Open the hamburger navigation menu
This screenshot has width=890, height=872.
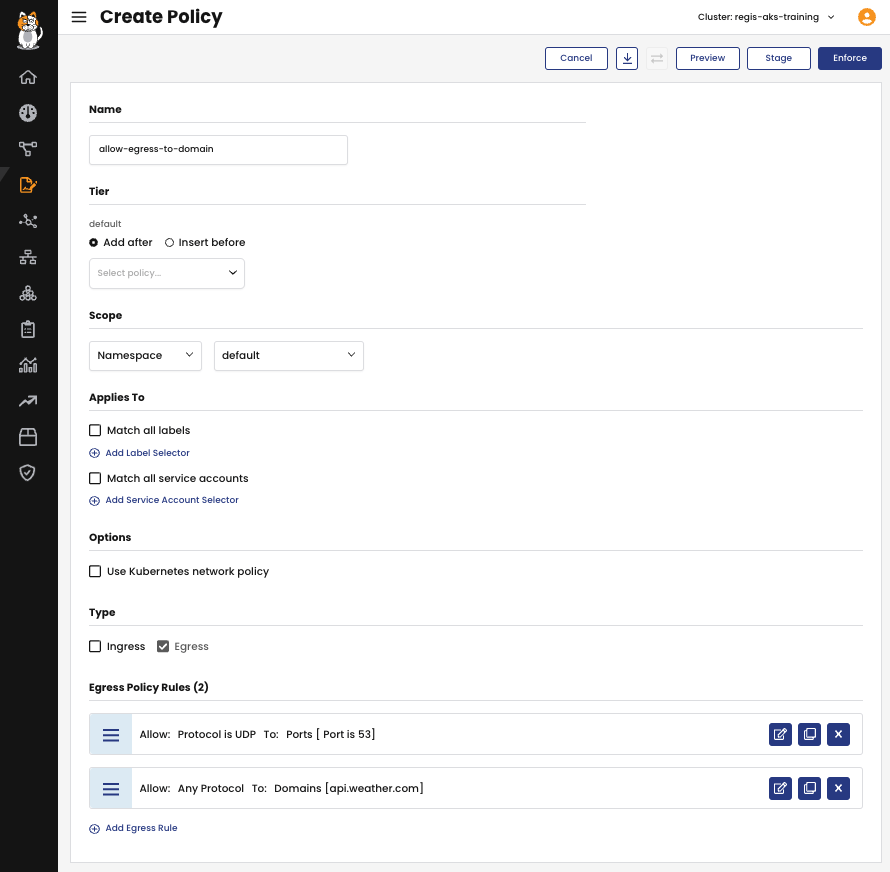(79, 17)
